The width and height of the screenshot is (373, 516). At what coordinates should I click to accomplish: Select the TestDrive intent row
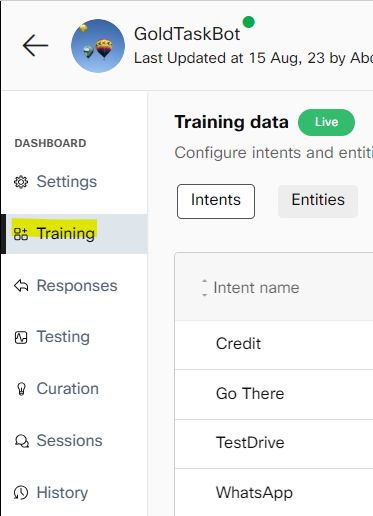click(274, 444)
